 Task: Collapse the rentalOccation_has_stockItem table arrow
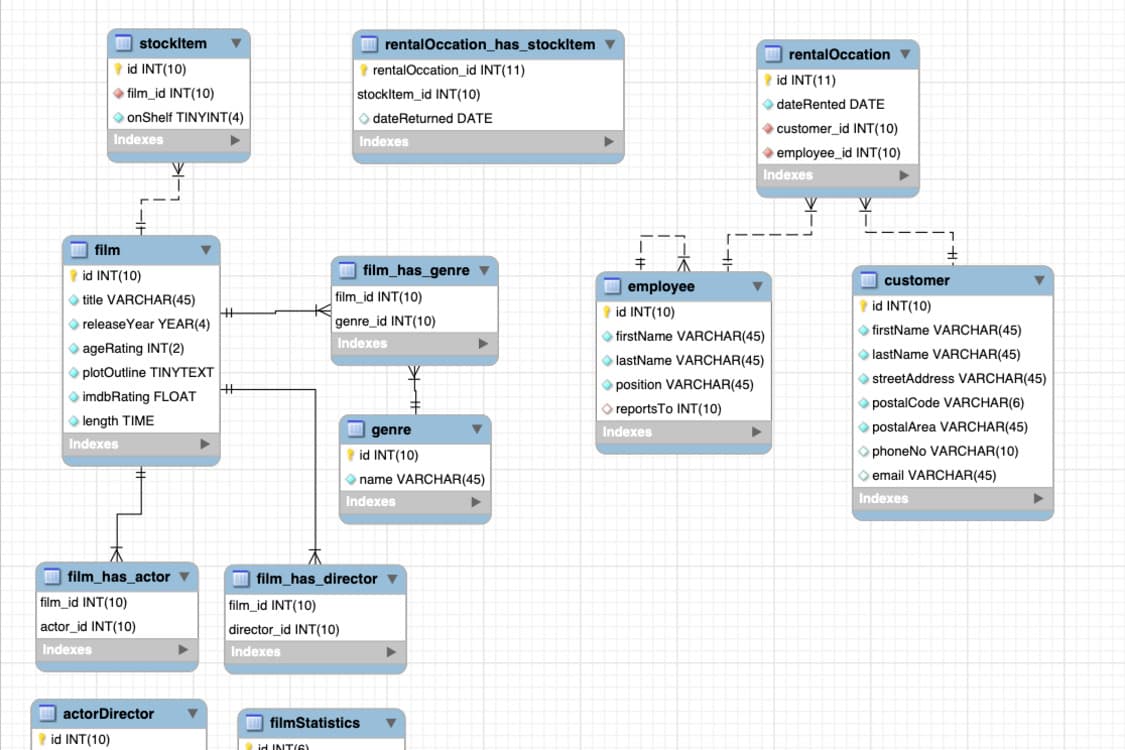(609, 44)
